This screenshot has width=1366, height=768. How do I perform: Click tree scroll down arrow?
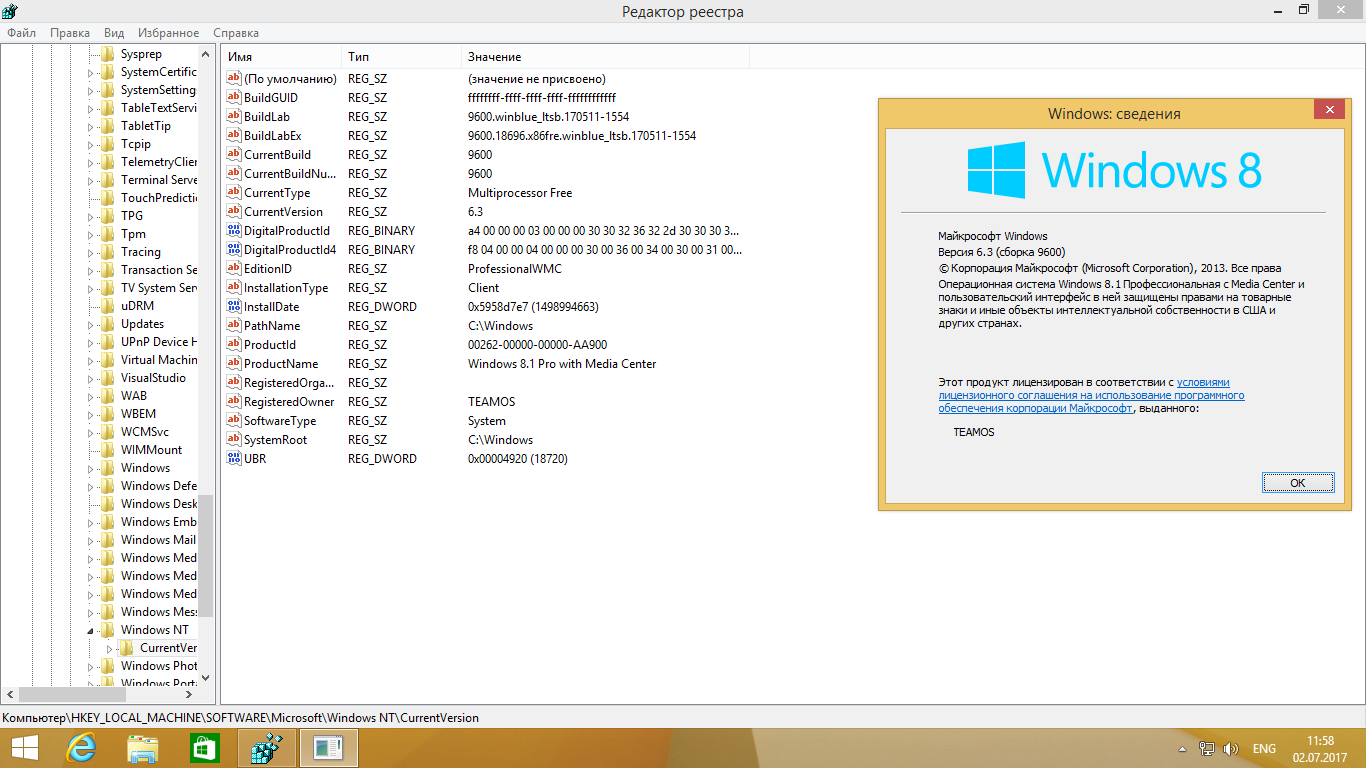pos(206,677)
